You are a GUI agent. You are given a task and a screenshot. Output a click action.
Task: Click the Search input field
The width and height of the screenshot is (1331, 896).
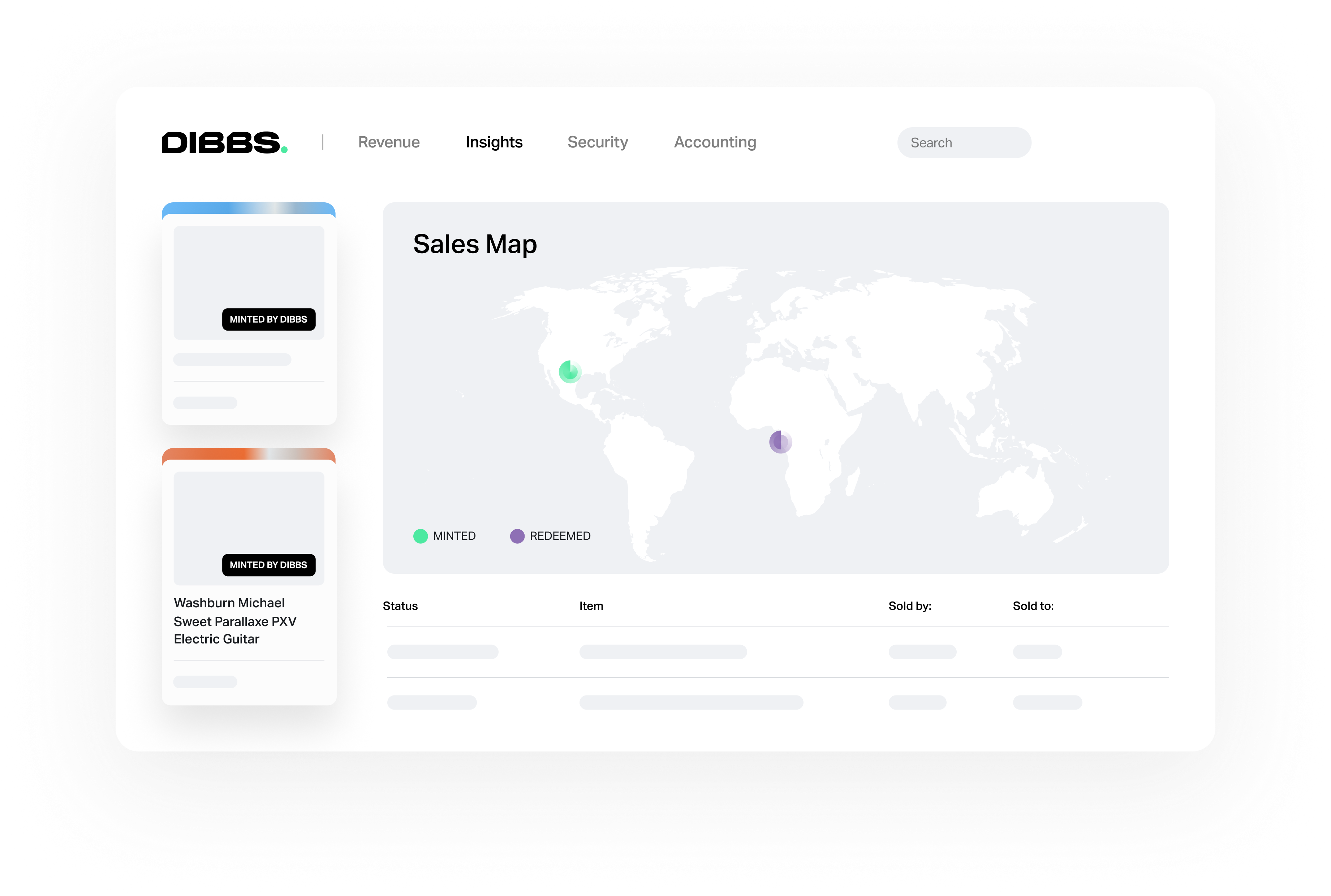(963, 141)
